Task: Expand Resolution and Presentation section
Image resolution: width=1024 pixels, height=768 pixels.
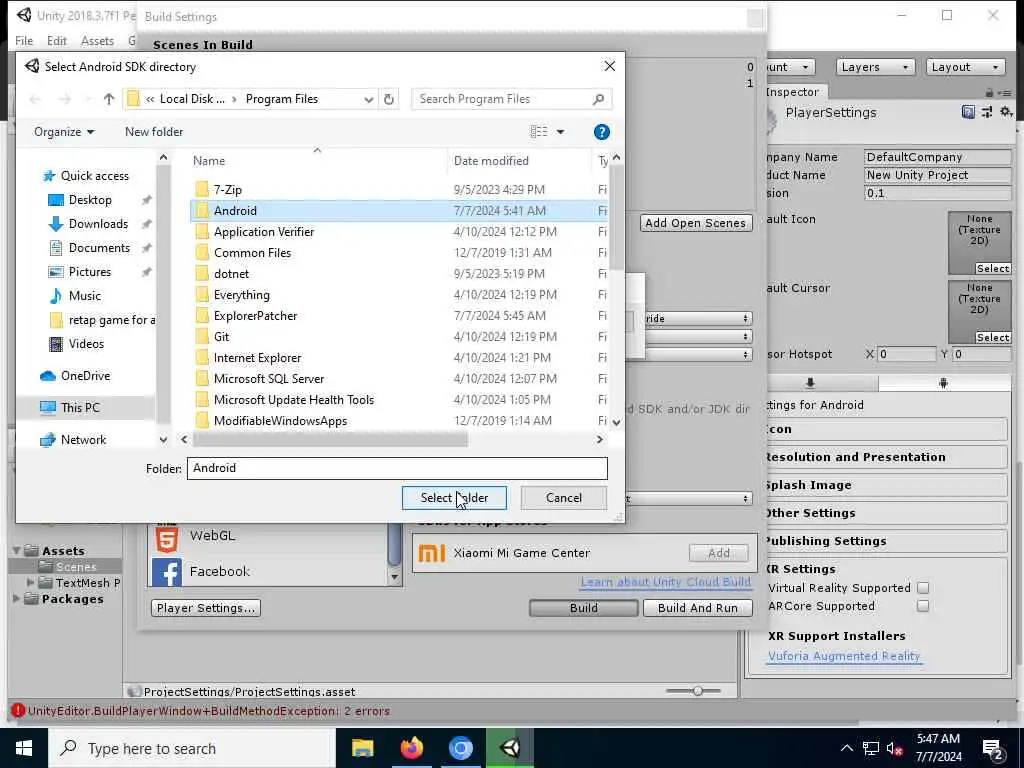Action: 886,457
